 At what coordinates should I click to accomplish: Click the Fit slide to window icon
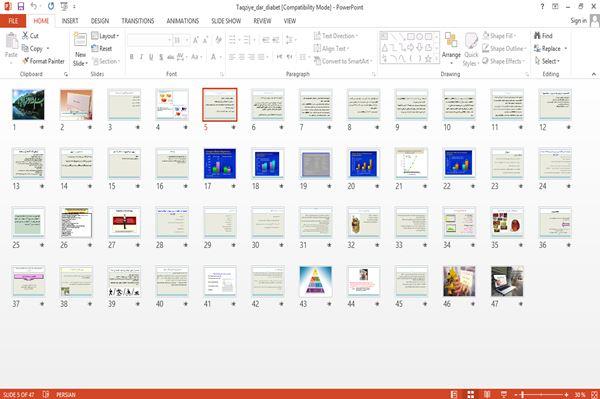pos(594,394)
